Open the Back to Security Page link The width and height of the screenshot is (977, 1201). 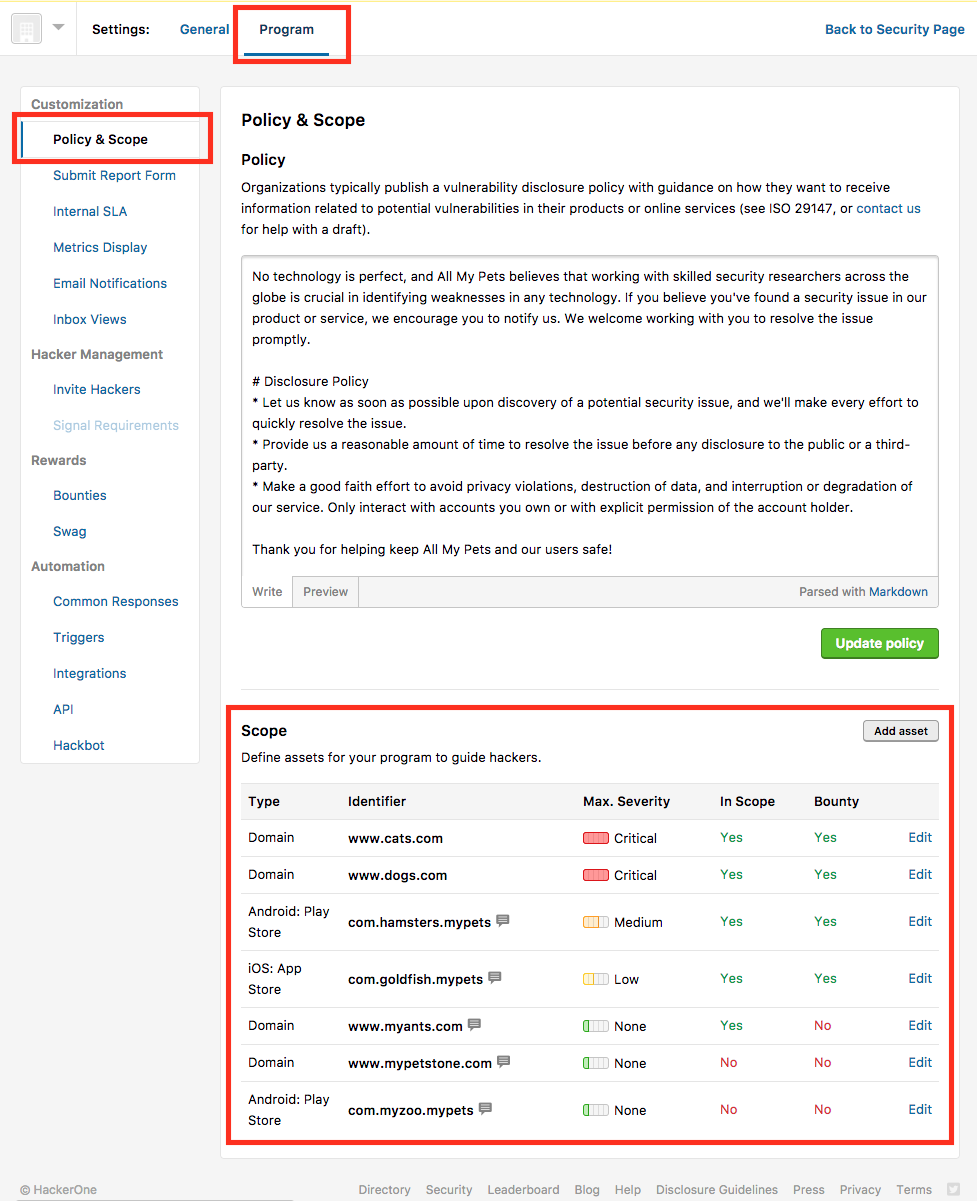click(x=894, y=30)
